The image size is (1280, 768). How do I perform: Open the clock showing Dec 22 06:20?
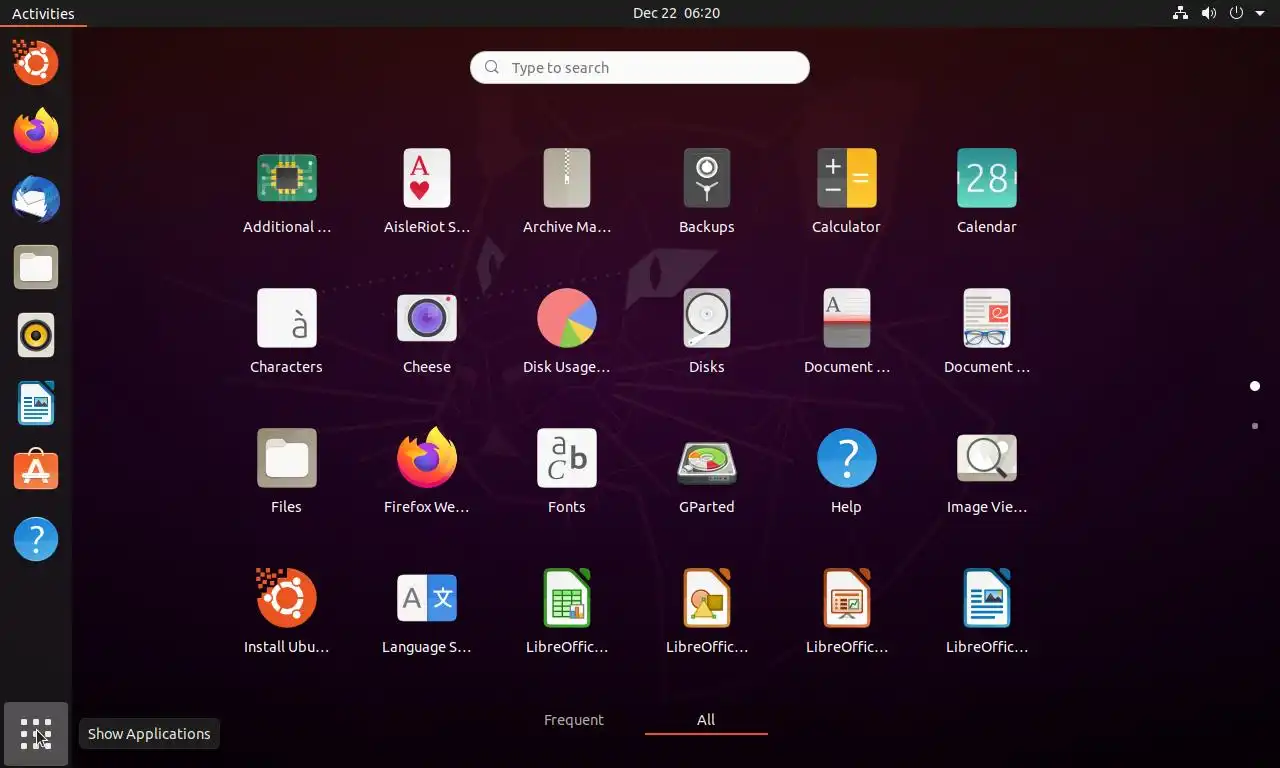pyautogui.click(x=676, y=13)
